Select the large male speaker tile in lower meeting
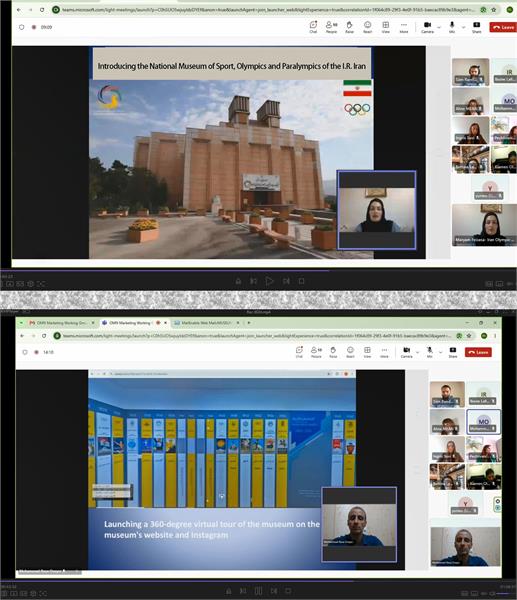517x600 pixels. 465,546
